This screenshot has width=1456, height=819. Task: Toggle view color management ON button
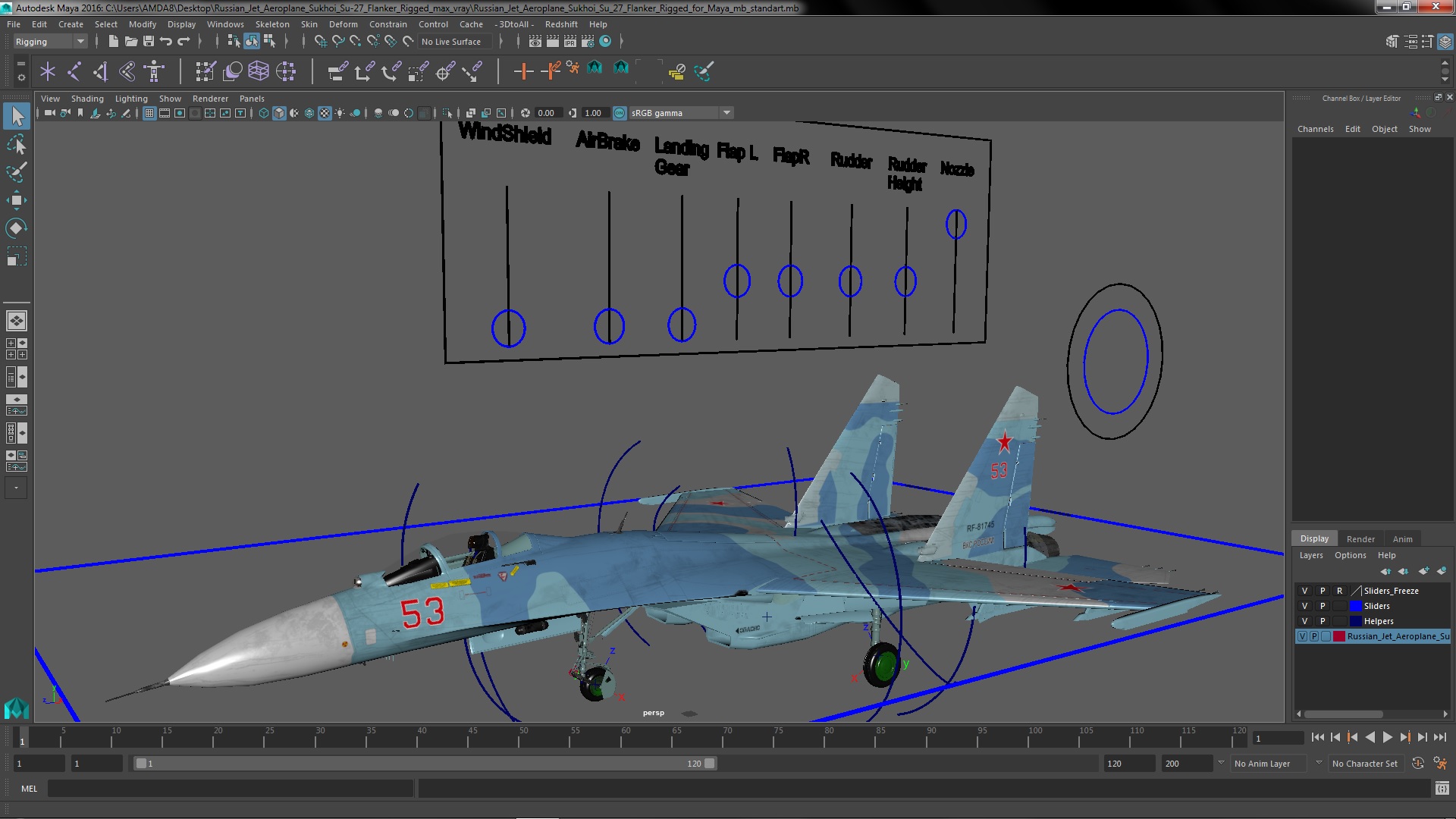620,113
